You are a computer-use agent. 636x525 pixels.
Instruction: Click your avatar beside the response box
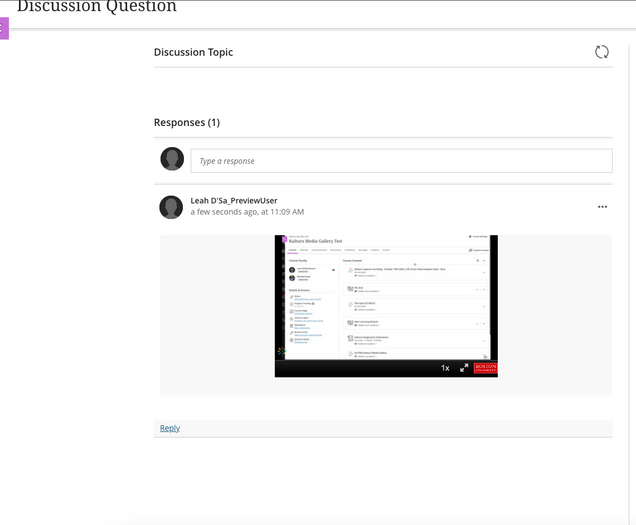tap(172, 159)
